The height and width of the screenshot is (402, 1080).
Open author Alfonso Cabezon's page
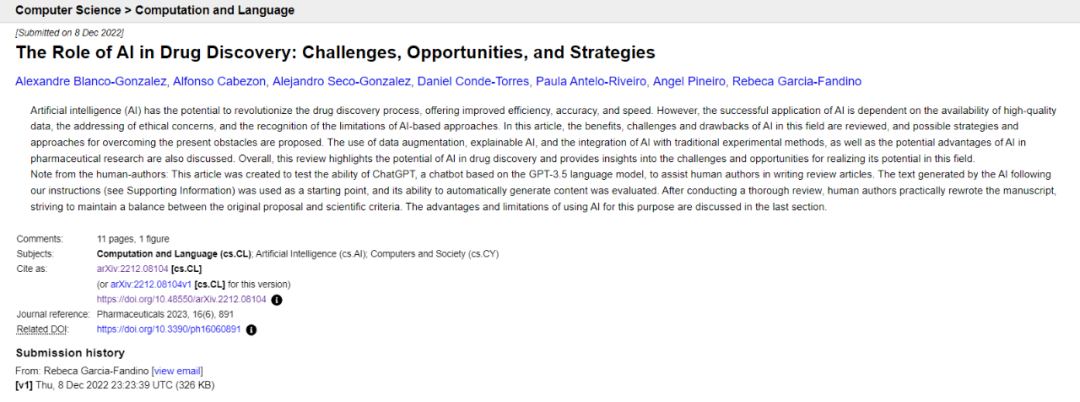[217, 81]
